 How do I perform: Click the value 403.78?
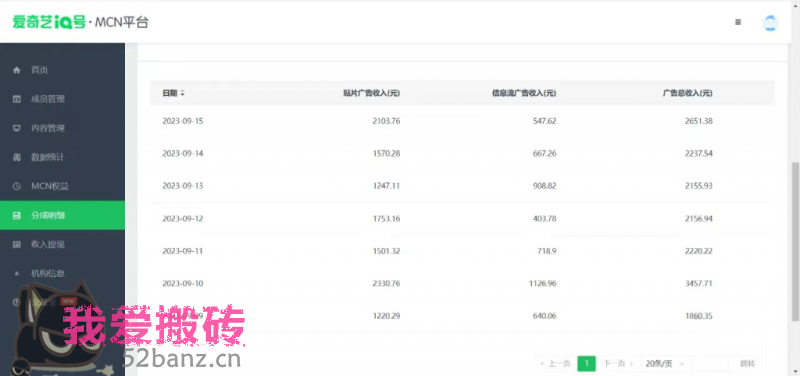[545, 218]
